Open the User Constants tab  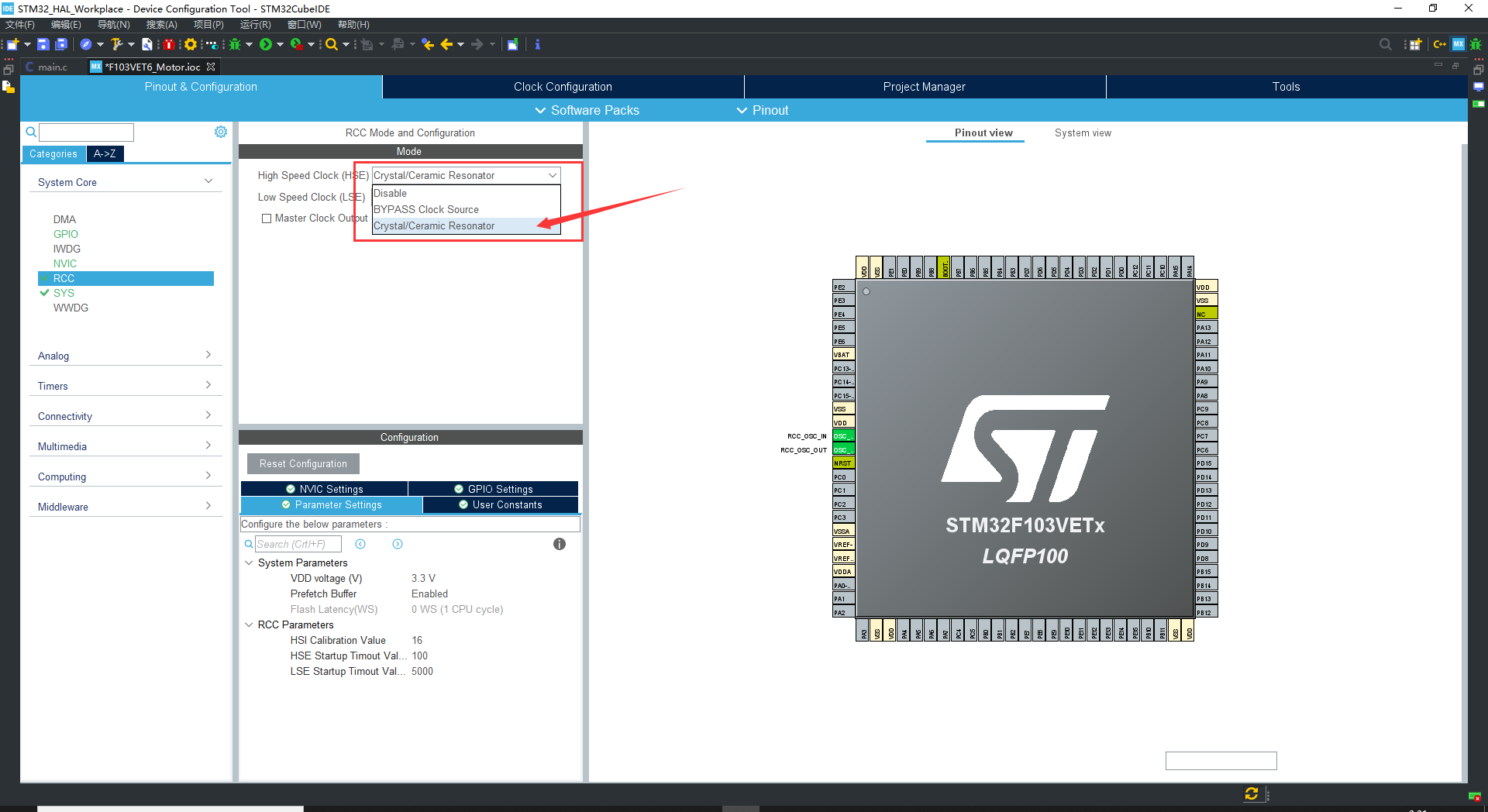500,504
